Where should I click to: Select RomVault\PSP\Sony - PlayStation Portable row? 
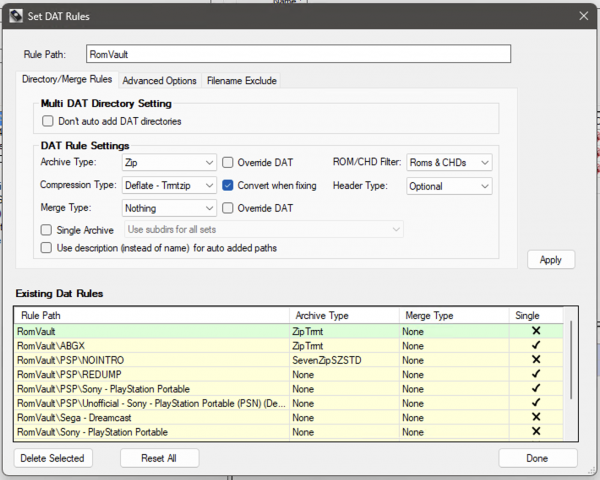click(289, 389)
